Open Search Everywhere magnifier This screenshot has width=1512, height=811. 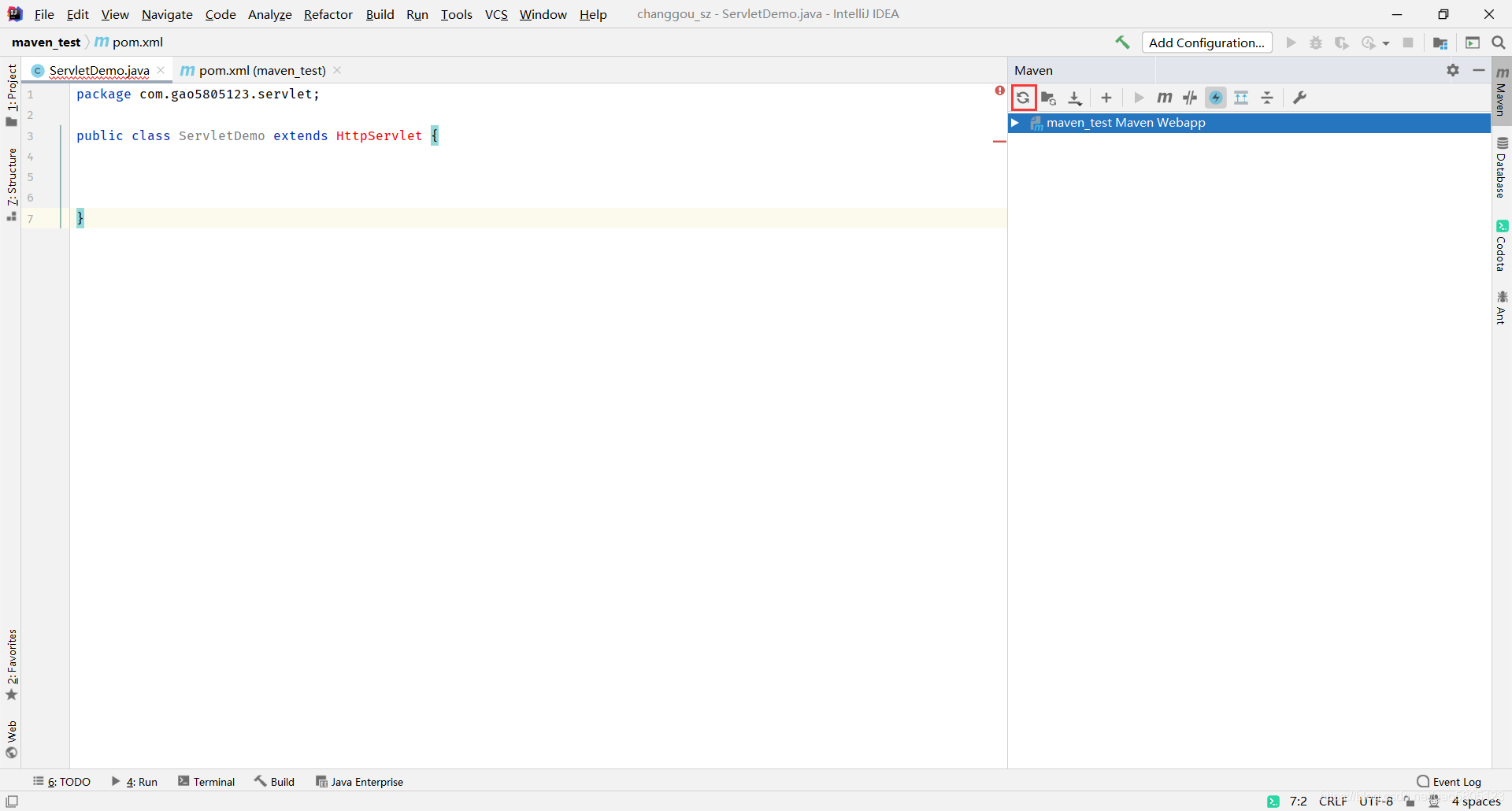point(1499,43)
